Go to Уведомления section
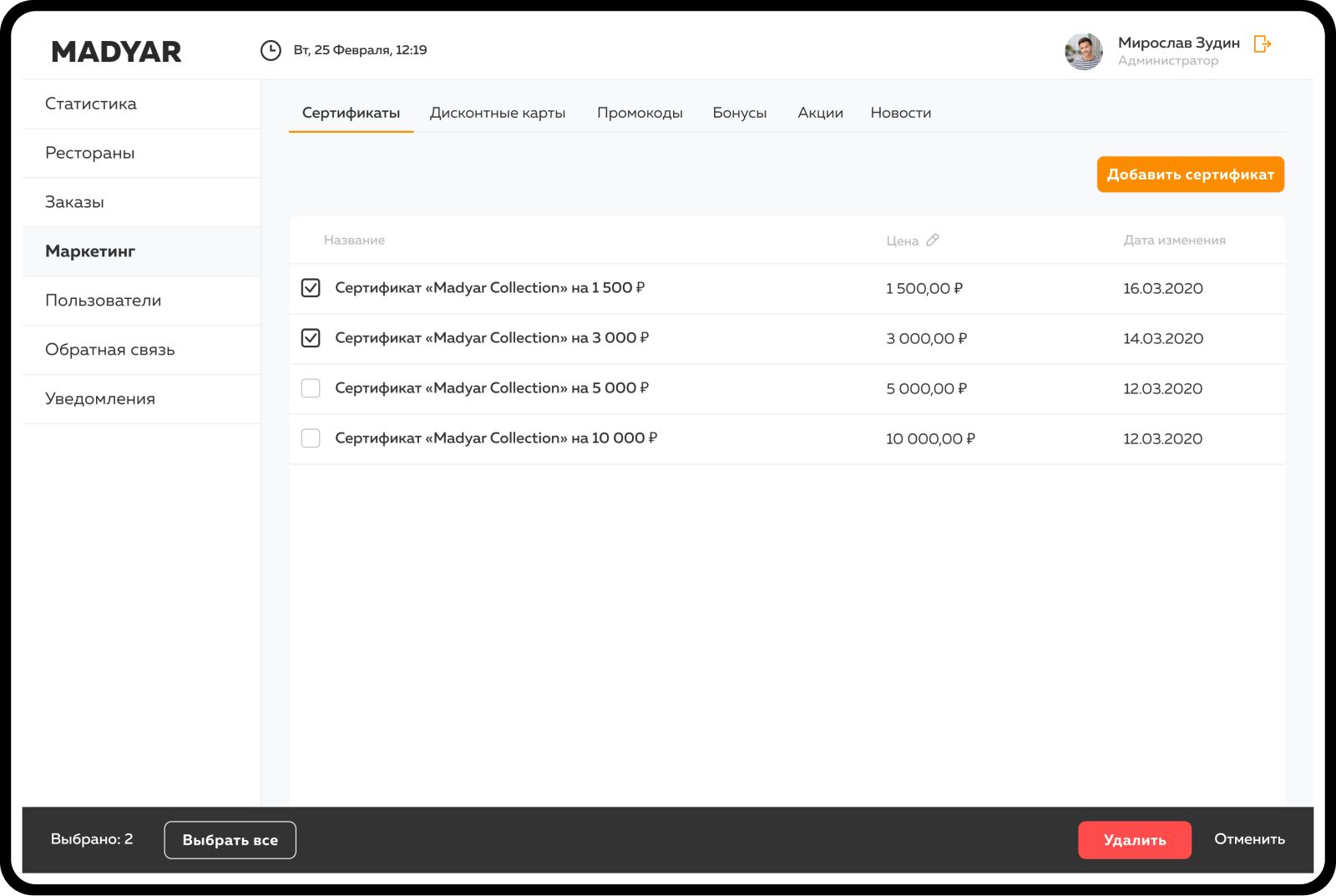This screenshot has height=896, width=1336. (x=141, y=400)
